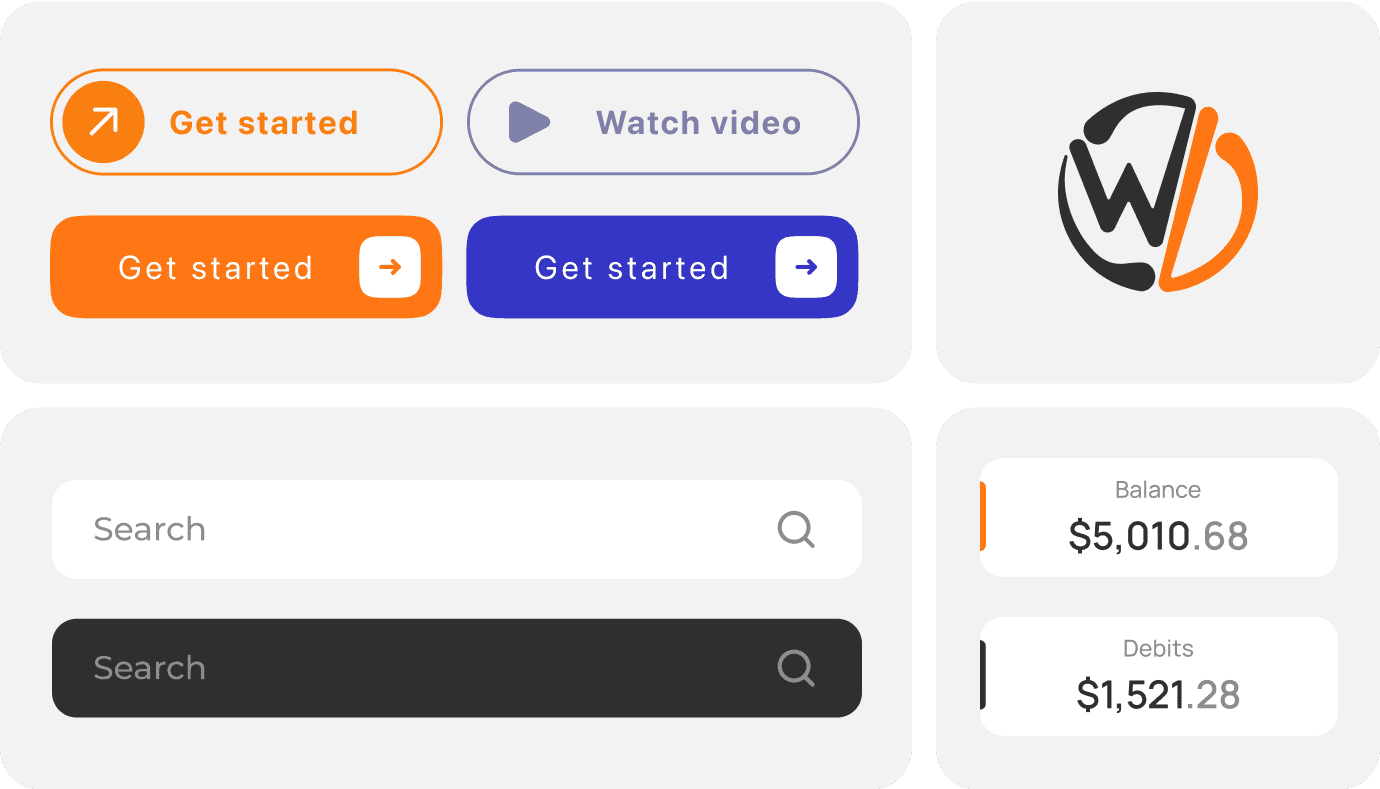
Task: Click the magnifier icon in dark search bar
Action: (x=796, y=668)
